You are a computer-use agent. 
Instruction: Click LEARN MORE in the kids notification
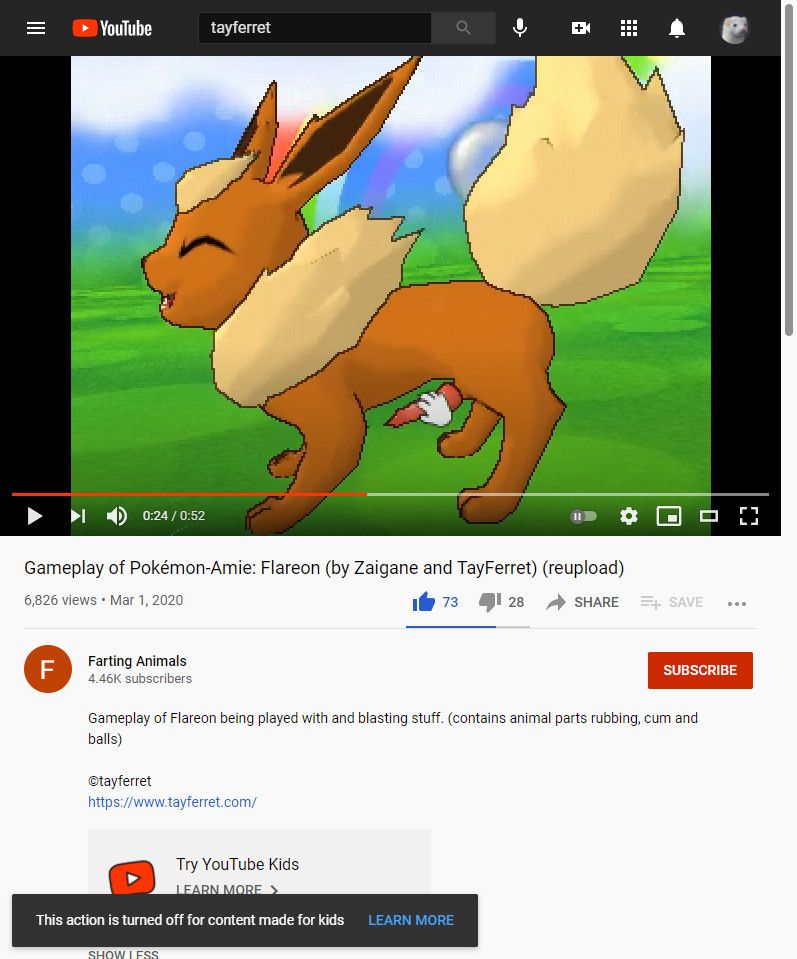(x=411, y=920)
